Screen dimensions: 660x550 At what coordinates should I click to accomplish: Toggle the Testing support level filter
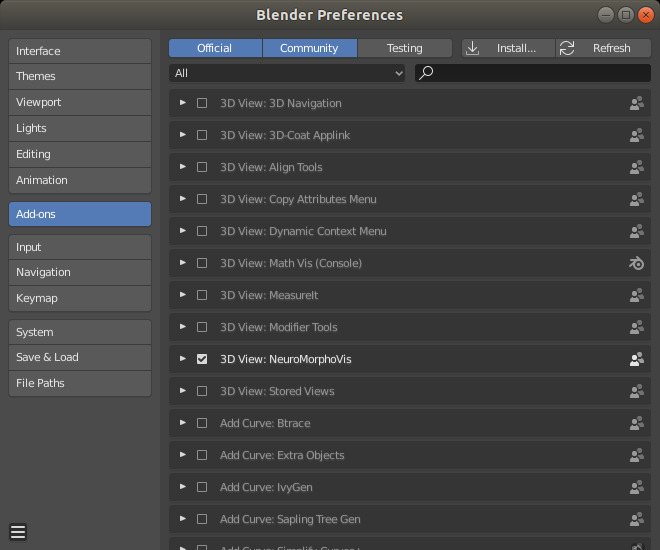point(404,48)
